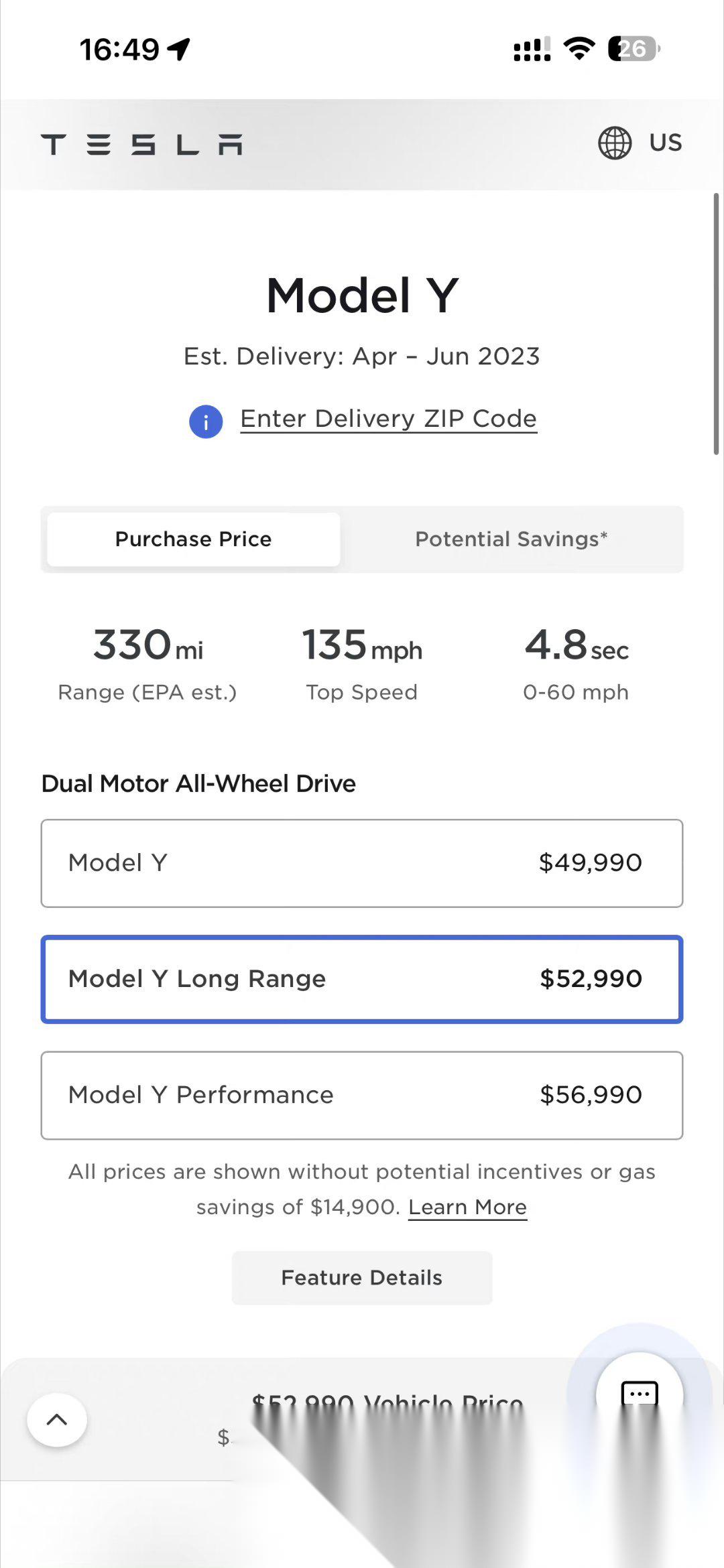The image size is (724, 1568).
Task: Click the blue delivery info icon
Action: click(206, 422)
